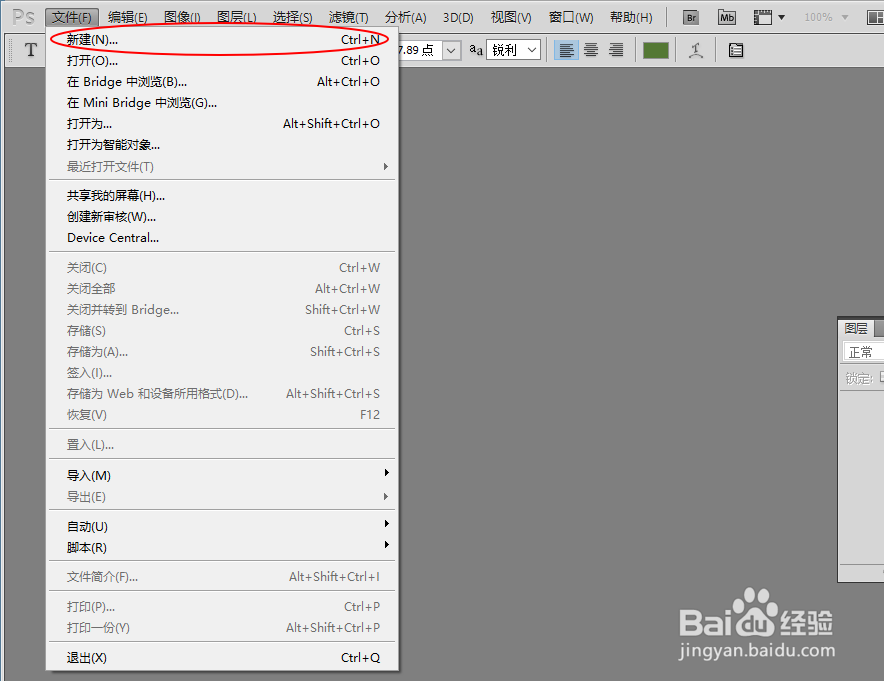This screenshot has height=681, width=884.
Task: Choose 新建(N)... from the File menu
Action: [x=222, y=39]
